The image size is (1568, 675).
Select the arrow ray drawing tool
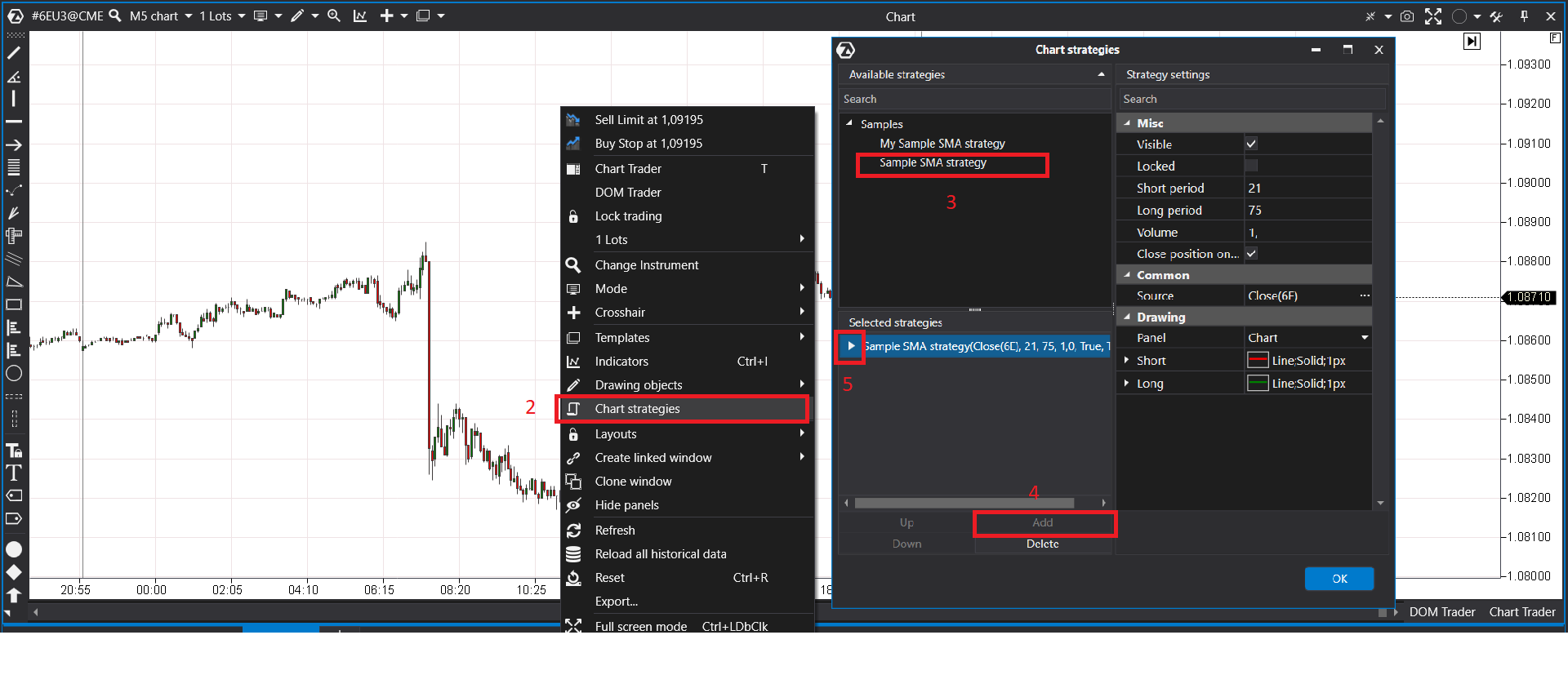tap(14, 144)
